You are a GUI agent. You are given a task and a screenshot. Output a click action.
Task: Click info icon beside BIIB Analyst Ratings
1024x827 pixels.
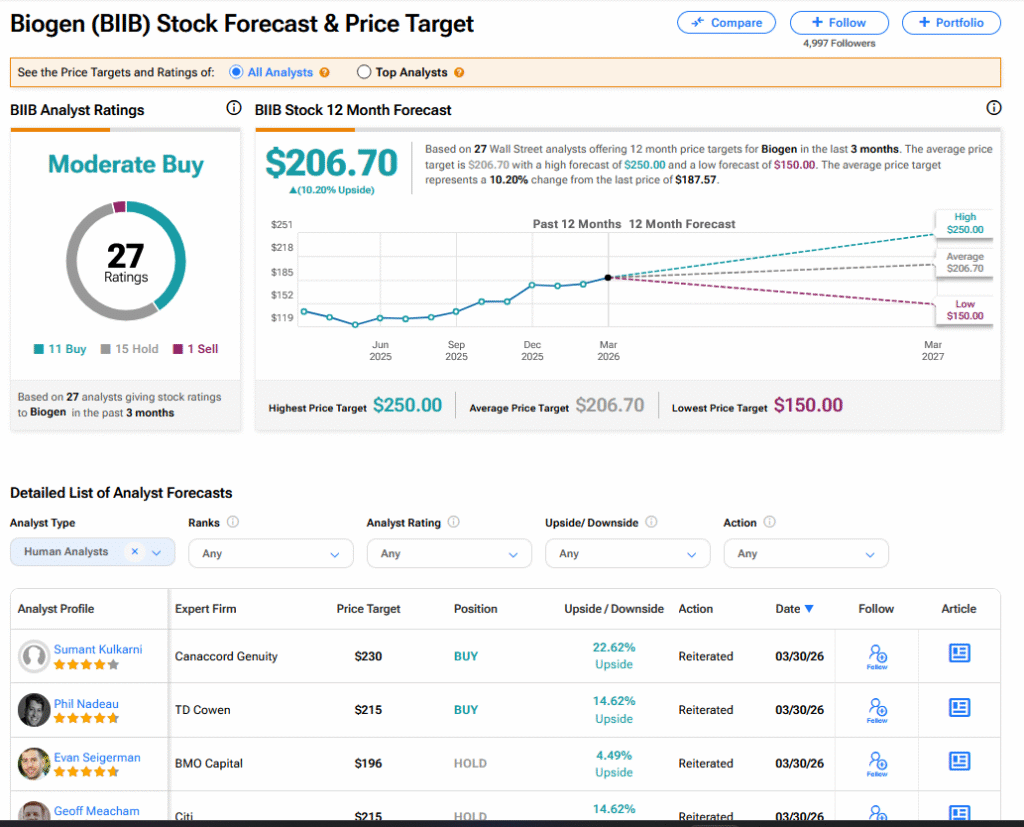point(233,109)
